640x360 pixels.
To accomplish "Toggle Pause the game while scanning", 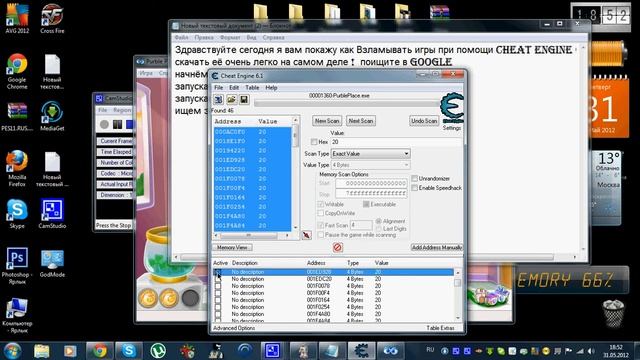I will coord(320,235).
